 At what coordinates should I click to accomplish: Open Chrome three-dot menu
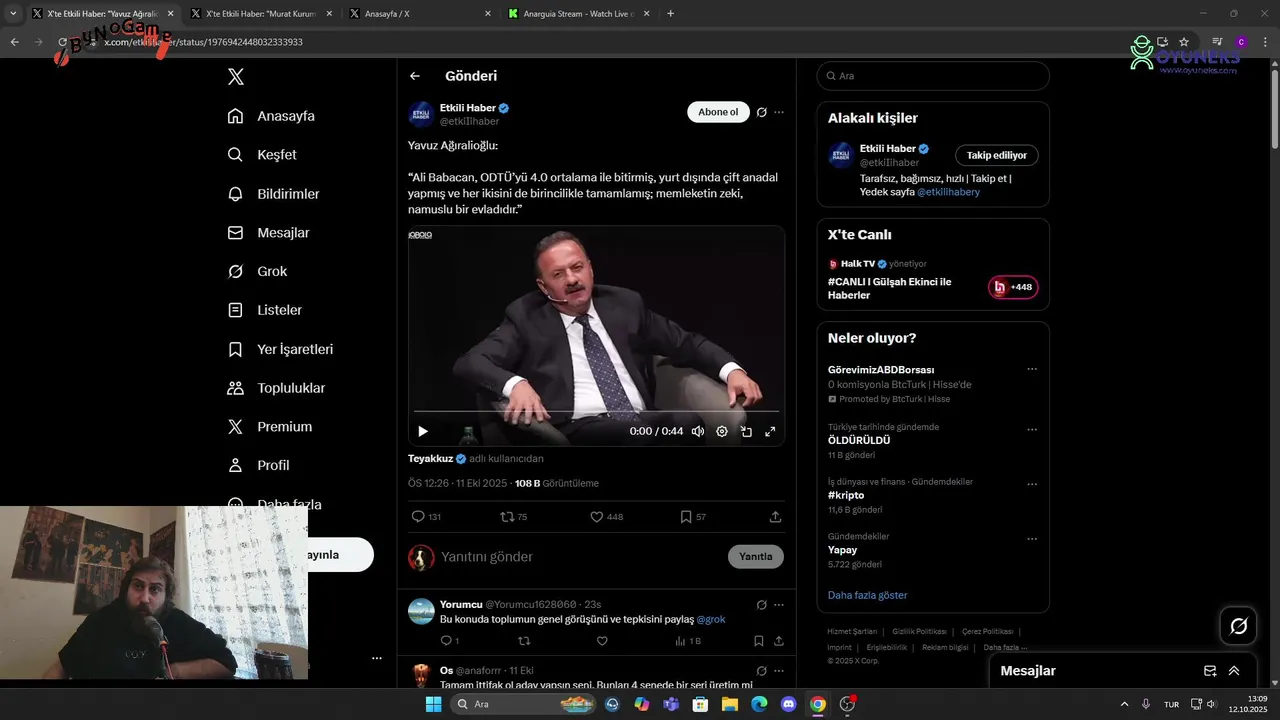coord(1265,42)
